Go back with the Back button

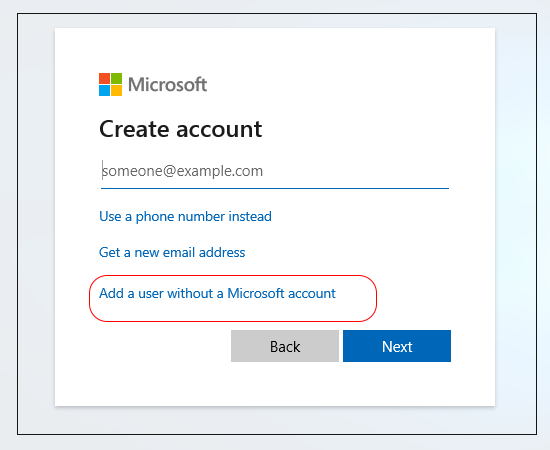coord(285,346)
